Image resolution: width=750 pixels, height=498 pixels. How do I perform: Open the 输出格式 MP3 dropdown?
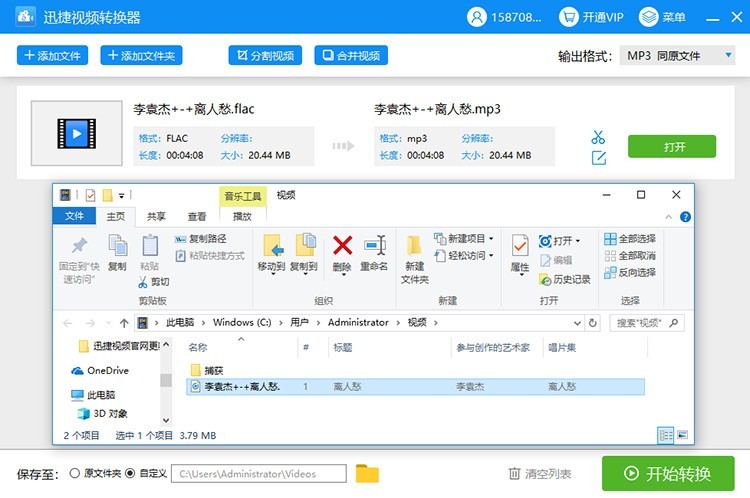pyautogui.click(x=676, y=56)
